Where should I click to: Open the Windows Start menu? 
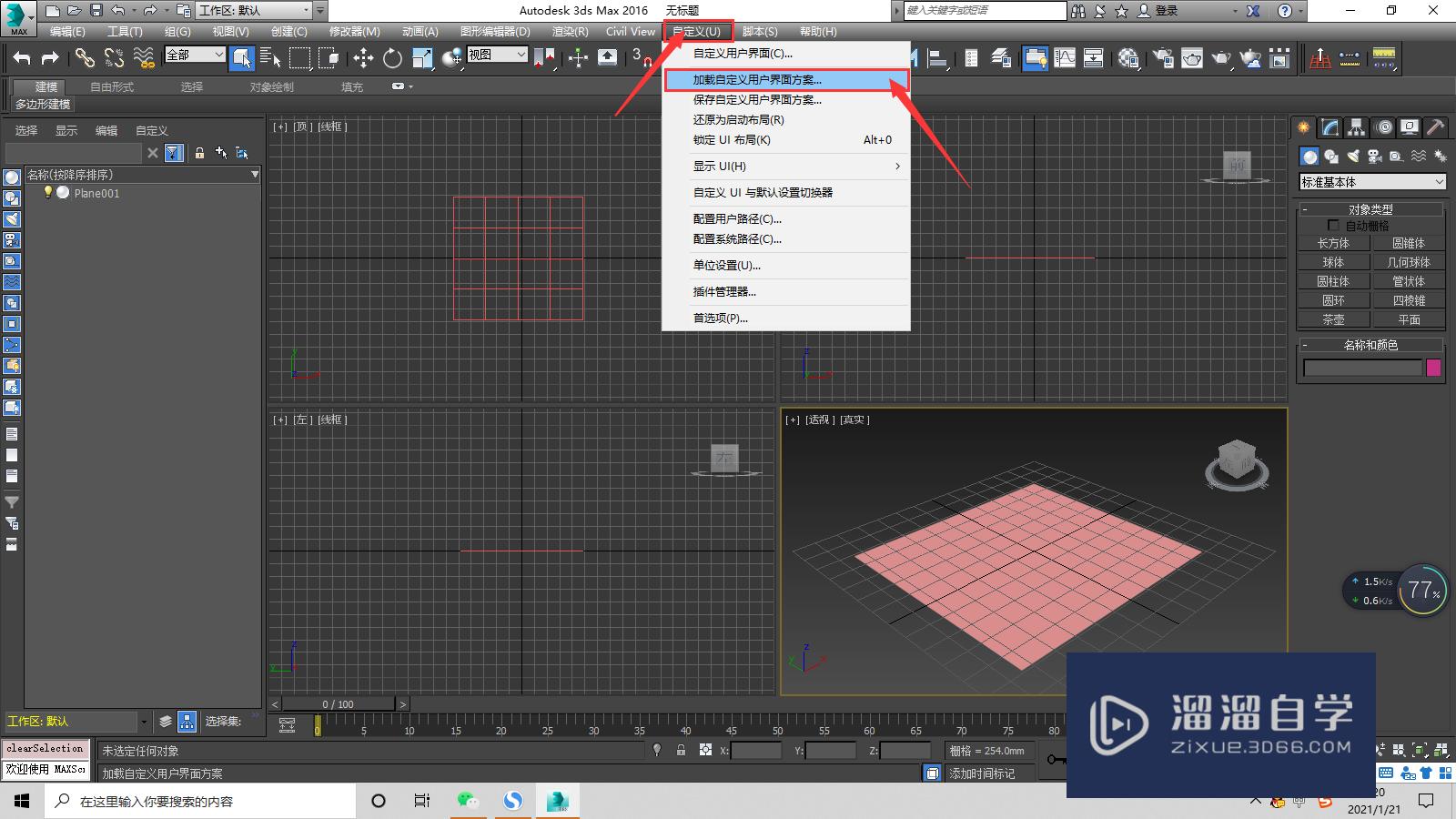coord(22,801)
